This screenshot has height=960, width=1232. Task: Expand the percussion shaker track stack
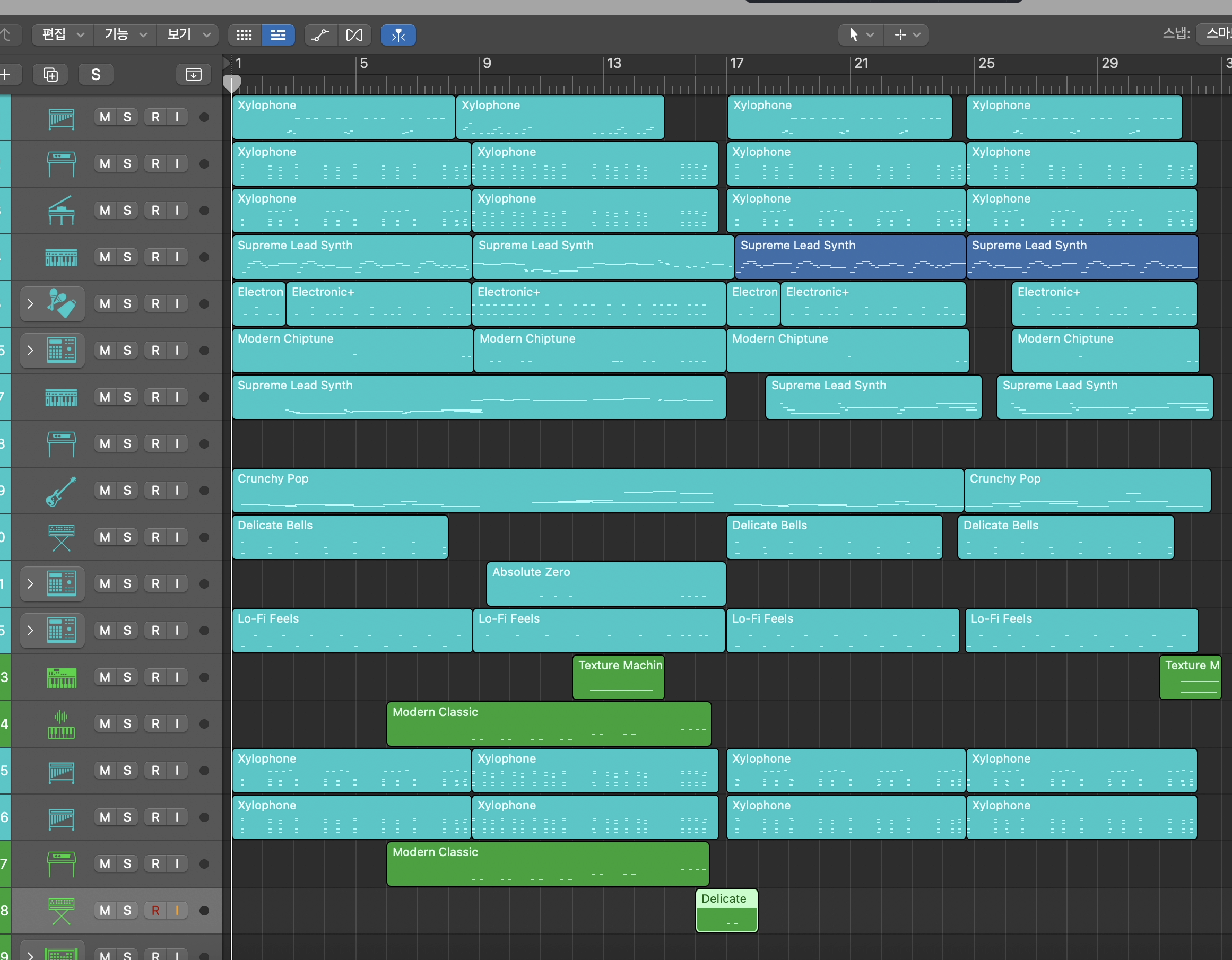pyautogui.click(x=30, y=304)
